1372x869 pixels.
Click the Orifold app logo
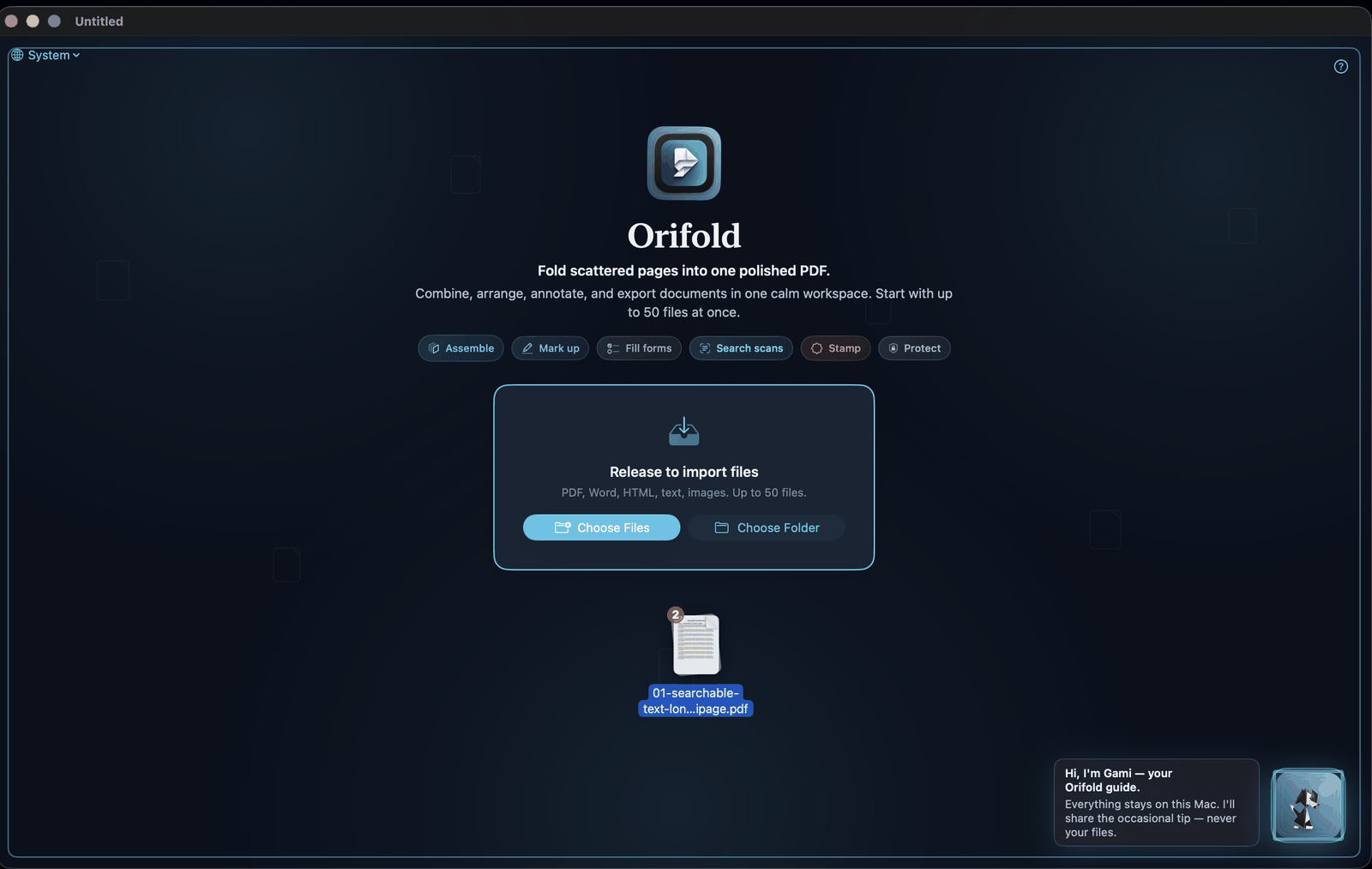tap(684, 163)
